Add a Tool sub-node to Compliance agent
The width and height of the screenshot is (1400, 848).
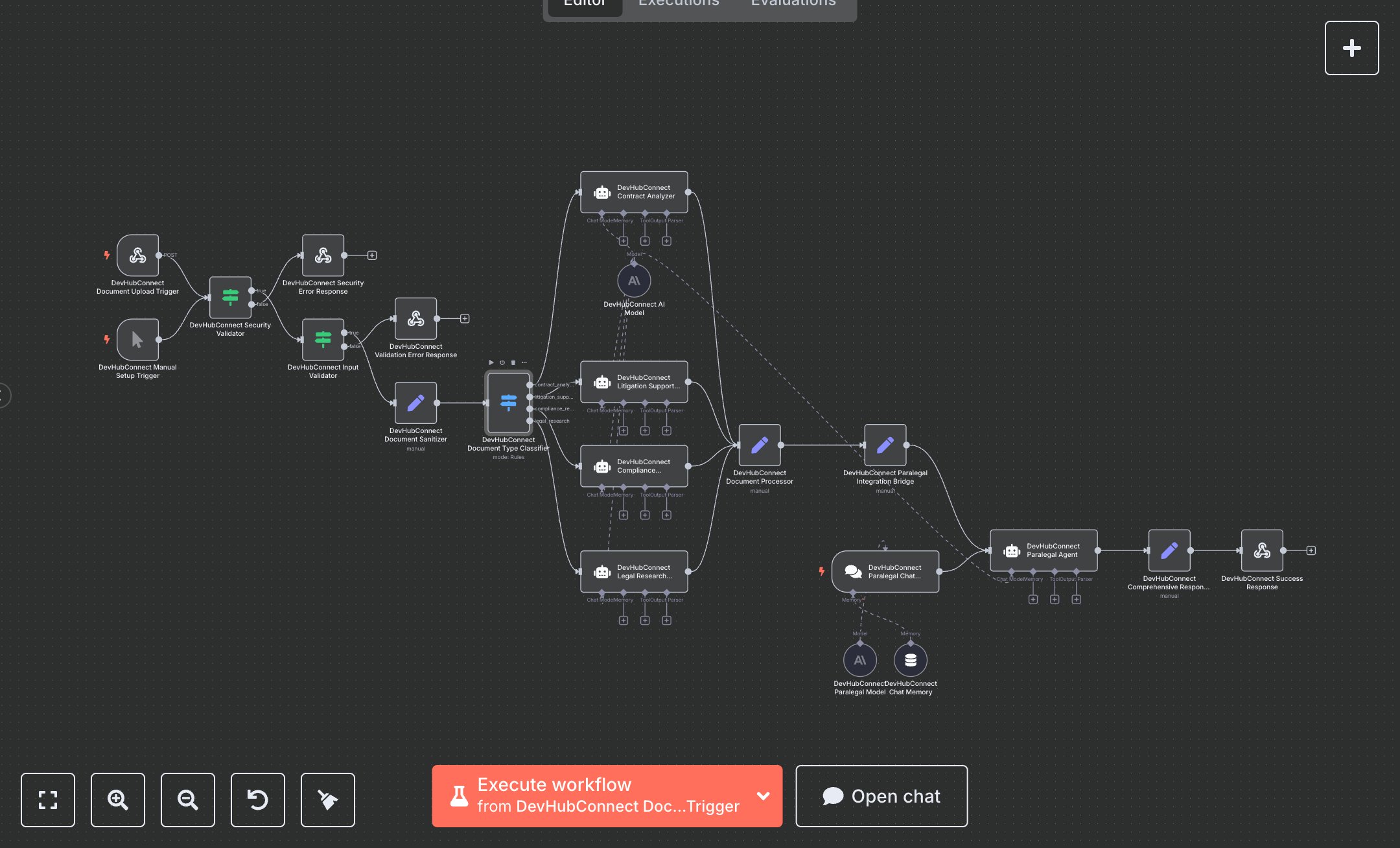click(645, 515)
